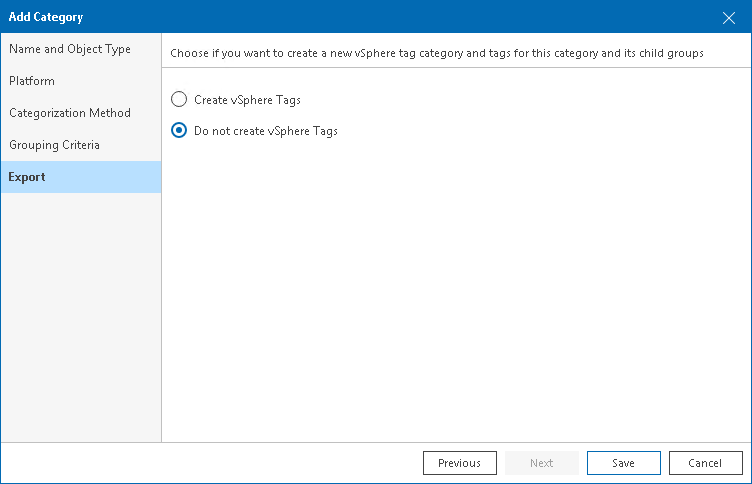This screenshot has height=484, width=752.
Task: Go to Name and Object Type step
Action: [x=70, y=49]
